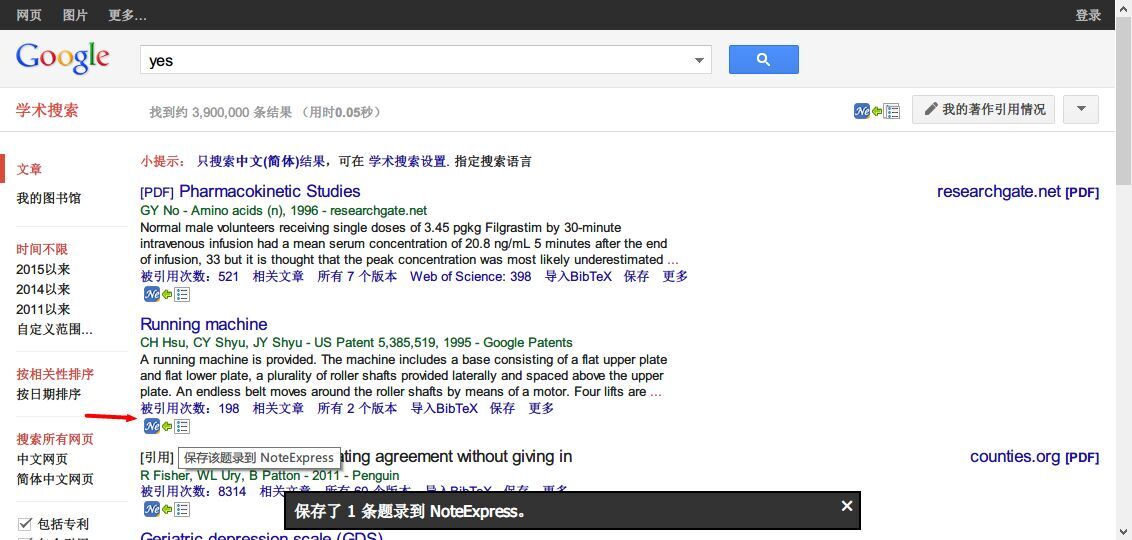Image resolution: width=1132 pixels, height=540 pixels.
Task: Click the 我的著作引用情况 button
Action: pos(983,110)
